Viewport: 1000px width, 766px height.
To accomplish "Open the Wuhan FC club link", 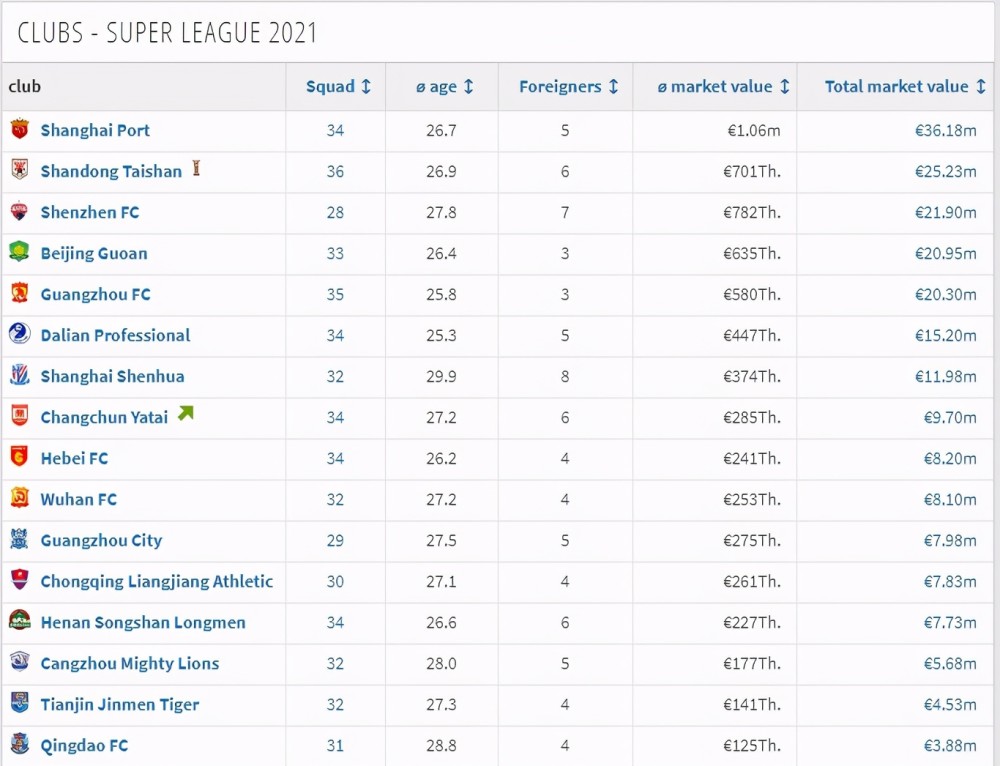I will pos(78,499).
